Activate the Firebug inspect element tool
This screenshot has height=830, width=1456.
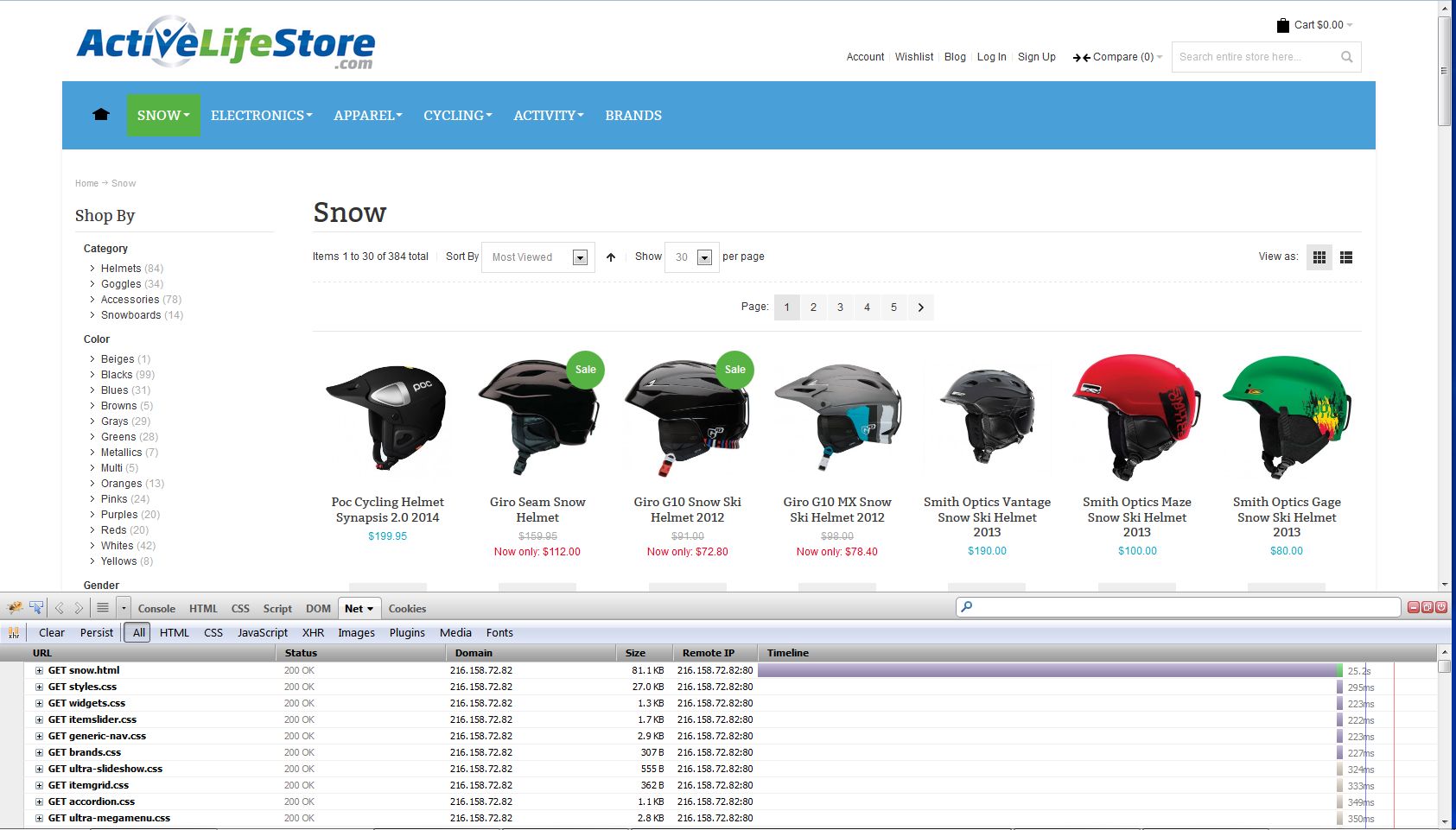click(36, 608)
